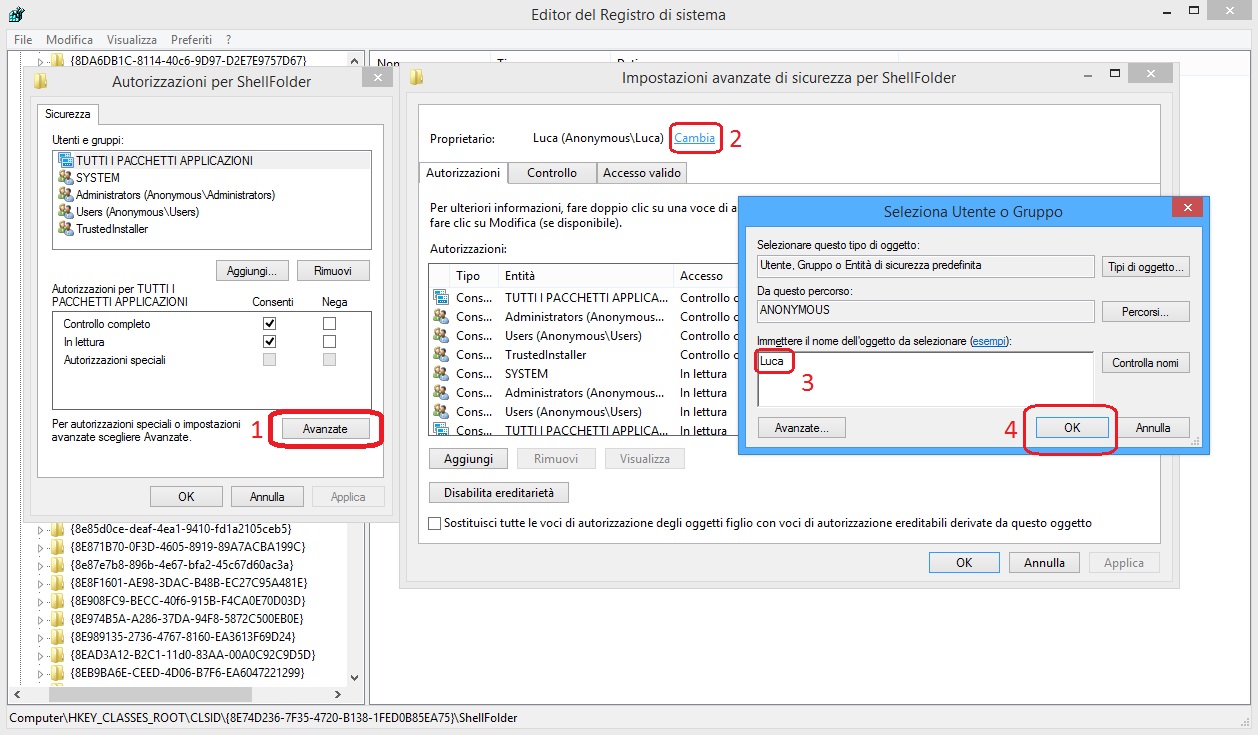Click Disabilita ereditarietà button
Image resolution: width=1258 pixels, height=735 pixels.
(499, 493)
